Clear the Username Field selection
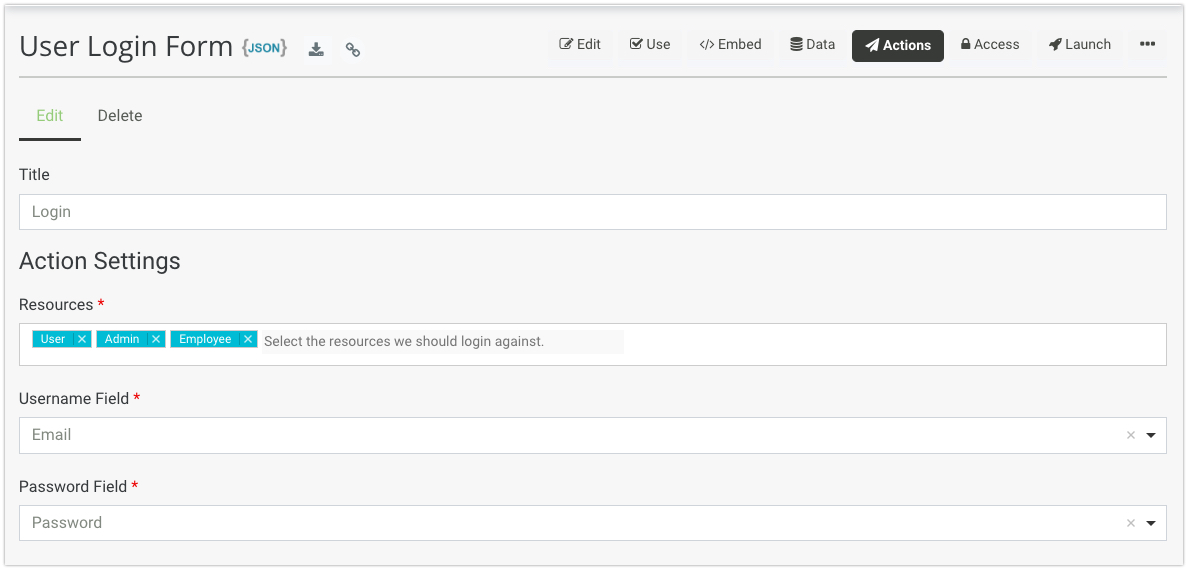The width and height of the screenshot is (1188, 570). [1131, 435]
